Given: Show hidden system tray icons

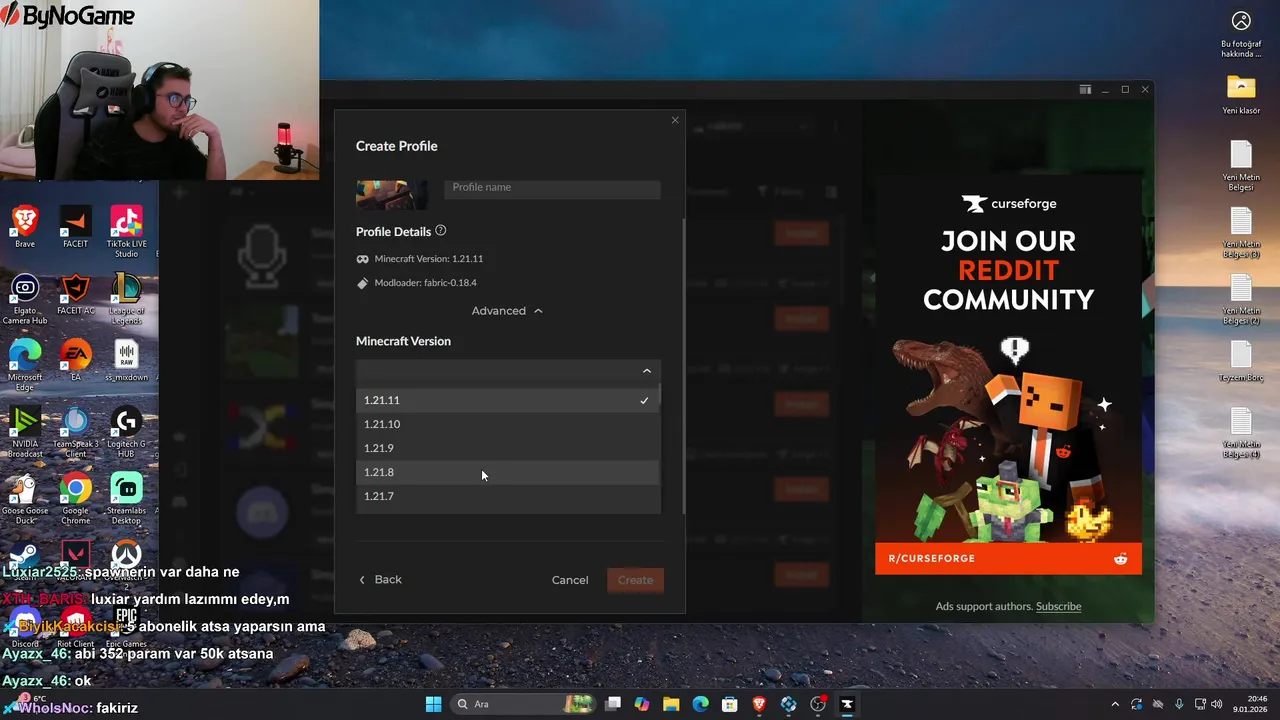Looking at the screenshot, I should [1115, 704].
